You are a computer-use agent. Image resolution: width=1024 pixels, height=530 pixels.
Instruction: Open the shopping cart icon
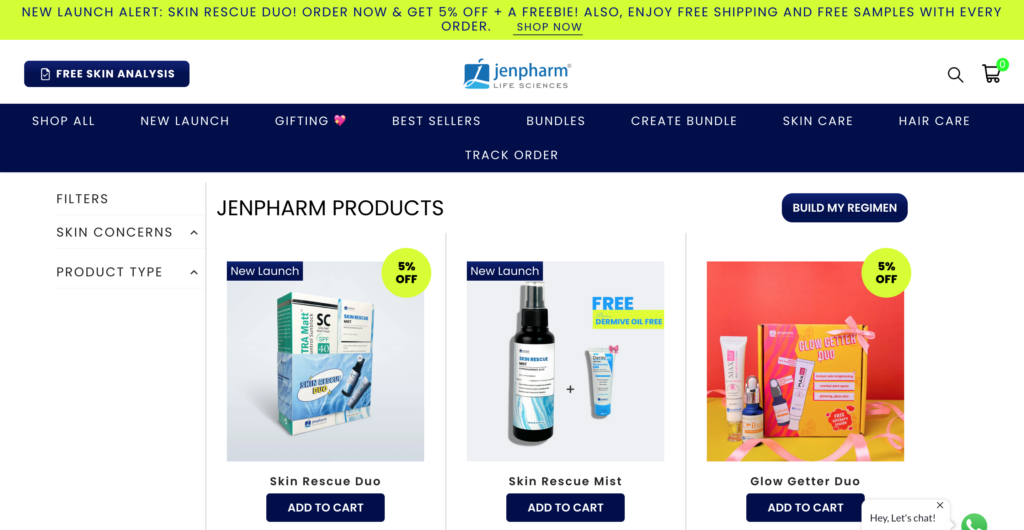click(991, 74)
